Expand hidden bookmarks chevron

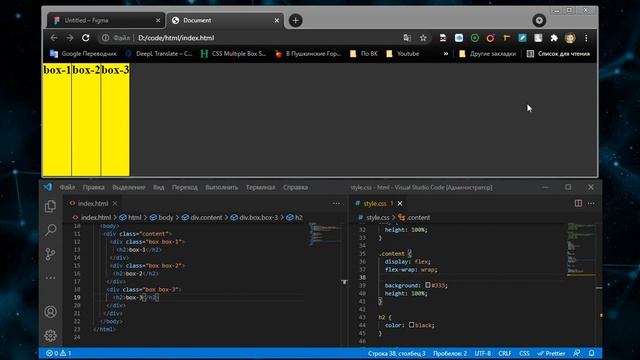click(x=446, y=54)
